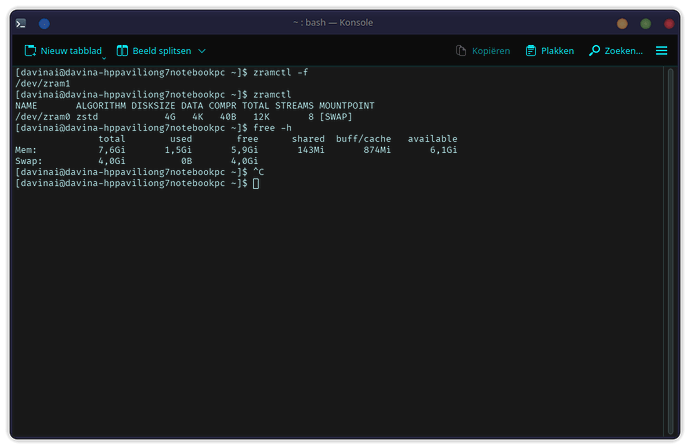The width and height of the screenshot is (690, 448).
Task: Open a new tab with Nieuw tabblad
Action: [62, 51]
